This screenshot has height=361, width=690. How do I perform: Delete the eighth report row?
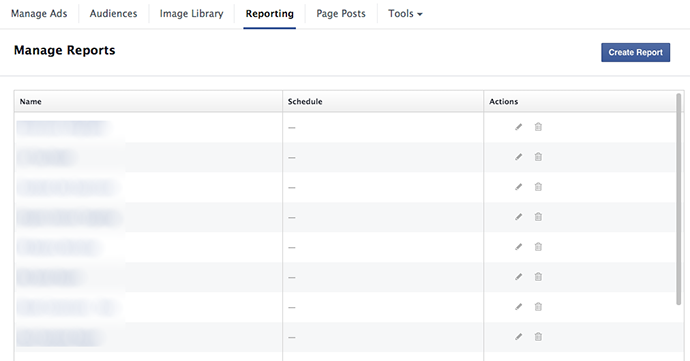point(538,337)
